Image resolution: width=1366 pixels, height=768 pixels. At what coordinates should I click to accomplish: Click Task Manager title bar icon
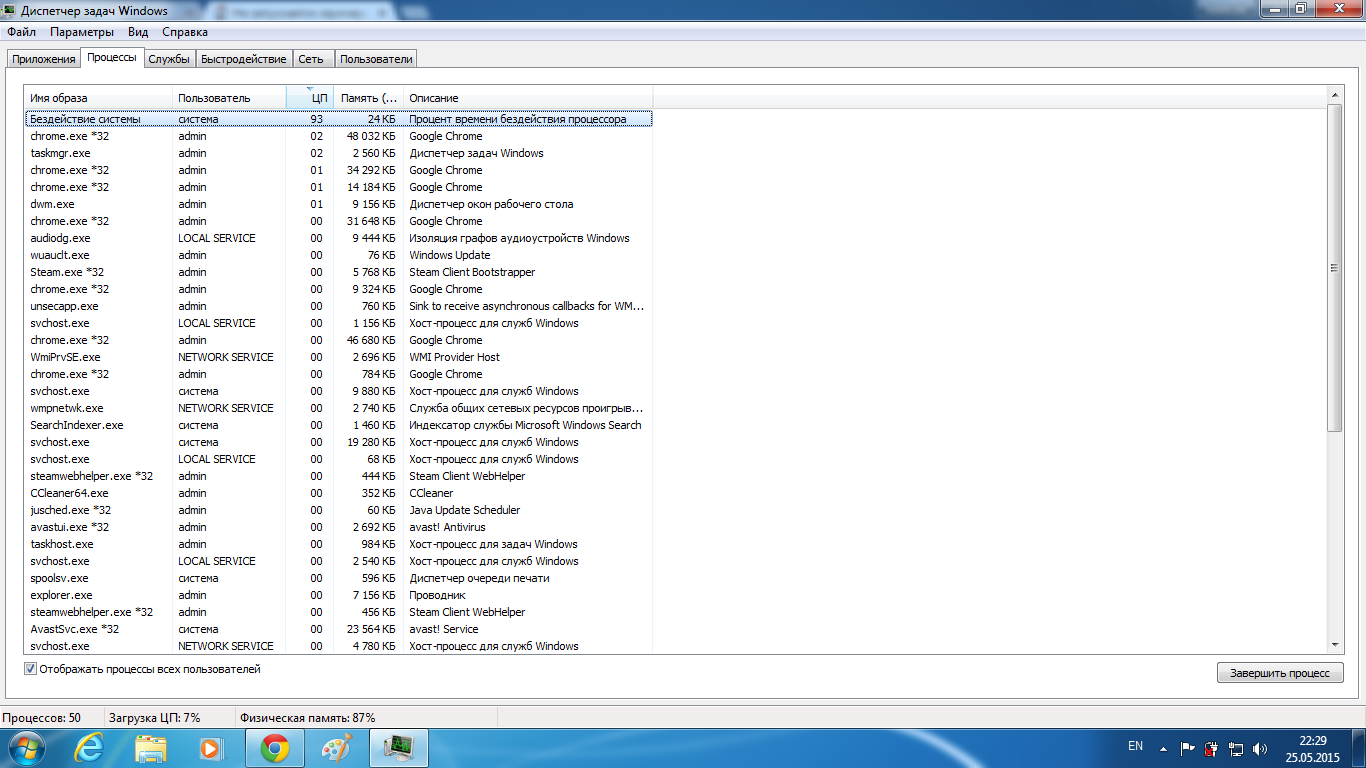(x=10, y=10)
